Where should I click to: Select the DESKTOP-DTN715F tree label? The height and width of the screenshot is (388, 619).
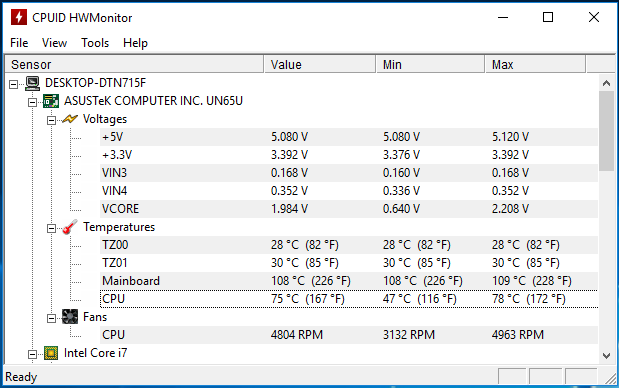point(96,83)
